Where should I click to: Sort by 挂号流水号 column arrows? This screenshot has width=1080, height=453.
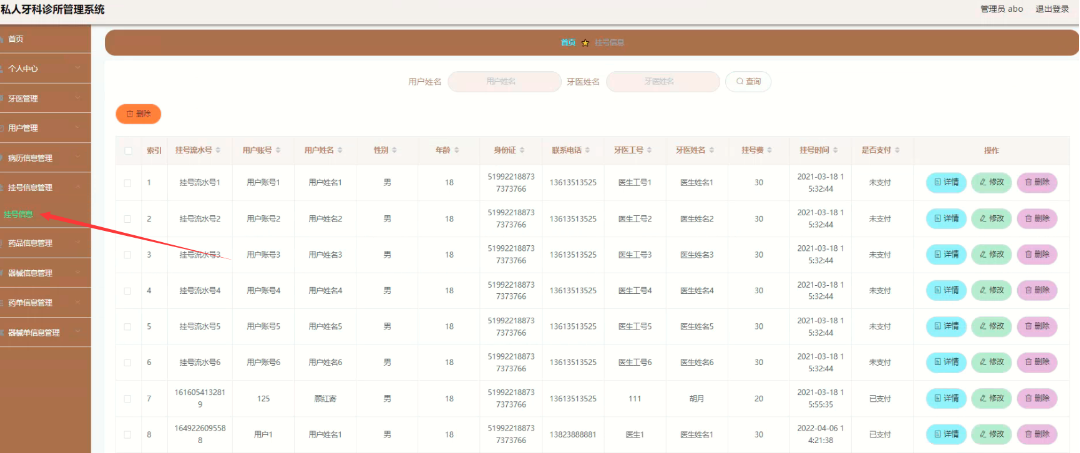pyautogui.click(x=218, y=150)
